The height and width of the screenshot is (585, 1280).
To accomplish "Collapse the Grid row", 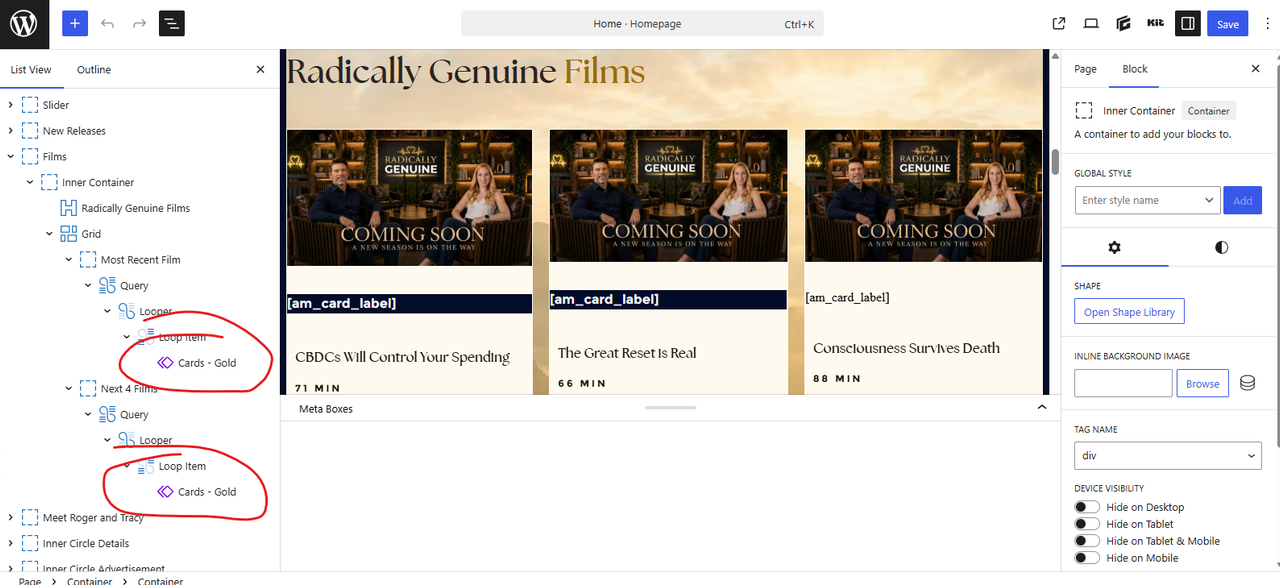I will coord(49,234).
